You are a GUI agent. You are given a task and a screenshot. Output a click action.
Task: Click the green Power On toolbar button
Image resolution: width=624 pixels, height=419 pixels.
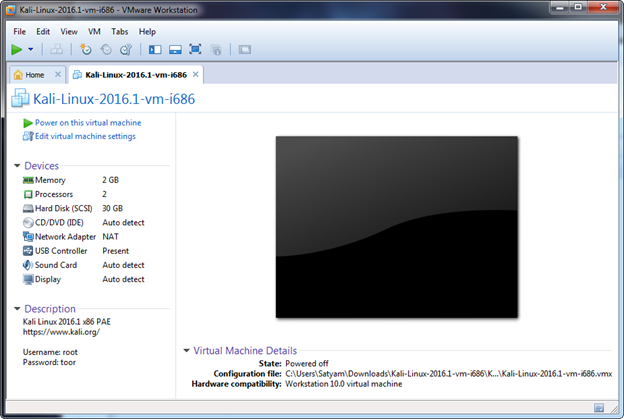[16, 49]
